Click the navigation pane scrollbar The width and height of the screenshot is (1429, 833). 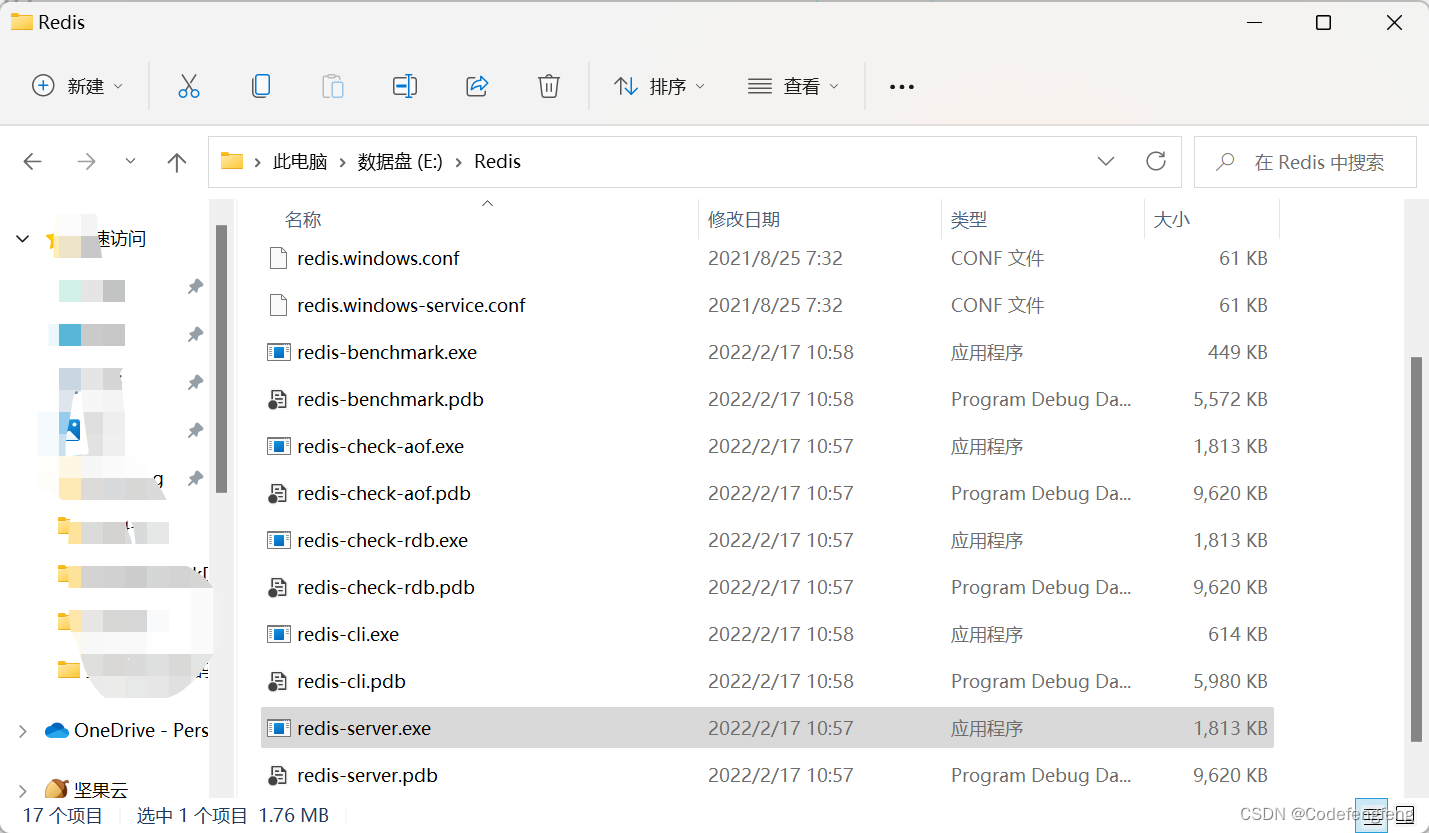(x=221, y=359)
